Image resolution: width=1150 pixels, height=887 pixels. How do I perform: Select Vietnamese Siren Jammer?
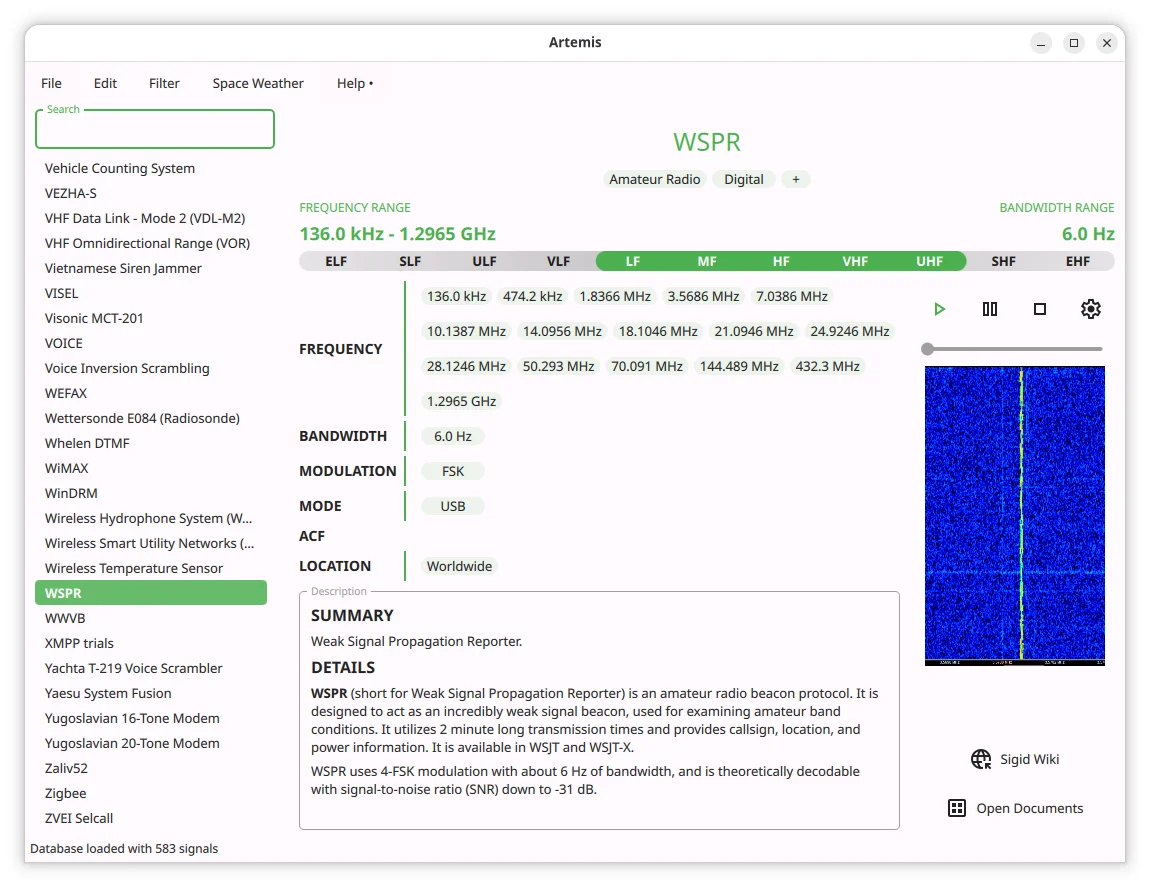point(151,268)
